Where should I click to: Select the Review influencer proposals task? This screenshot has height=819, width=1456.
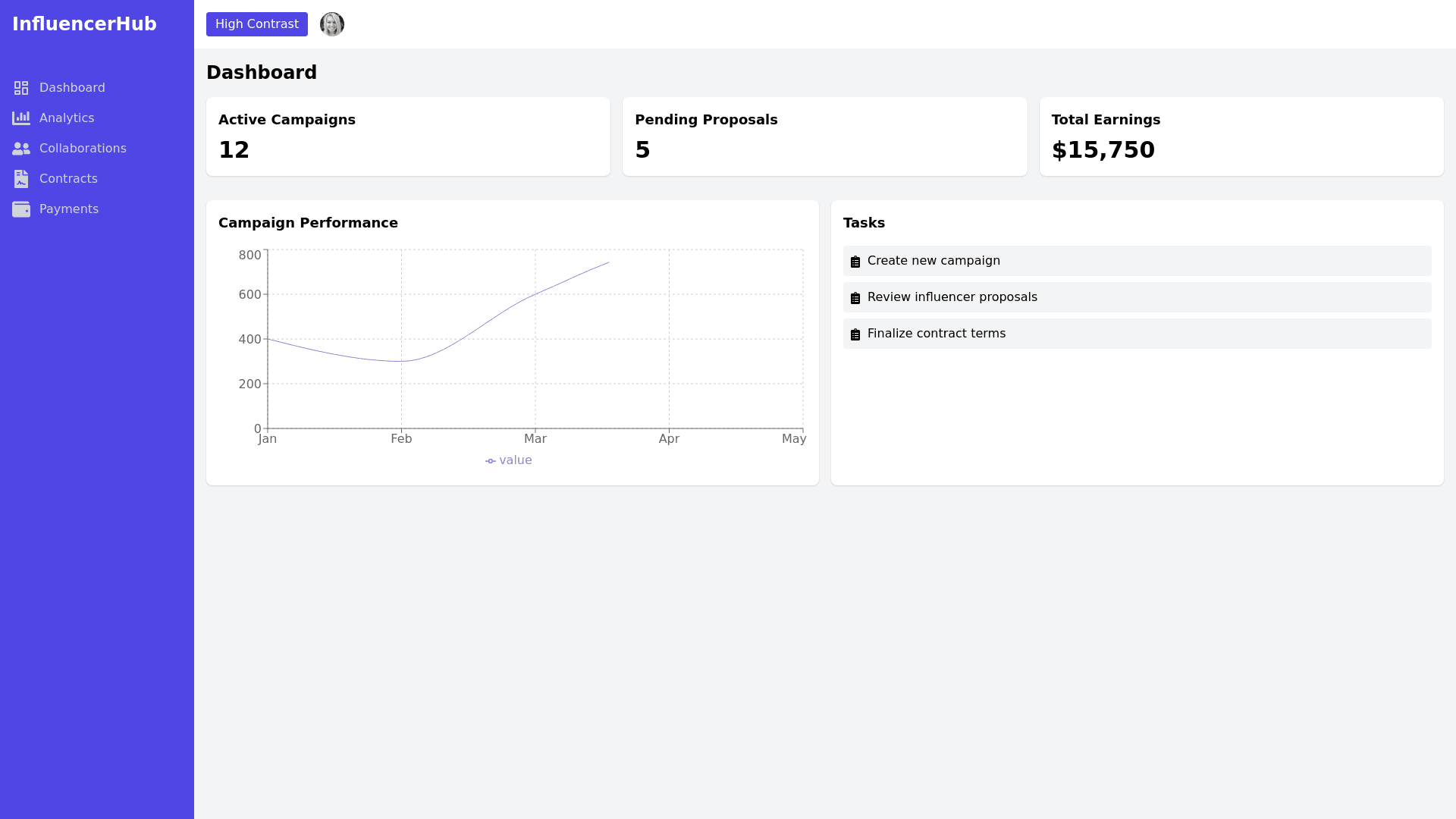coord(952,297)
